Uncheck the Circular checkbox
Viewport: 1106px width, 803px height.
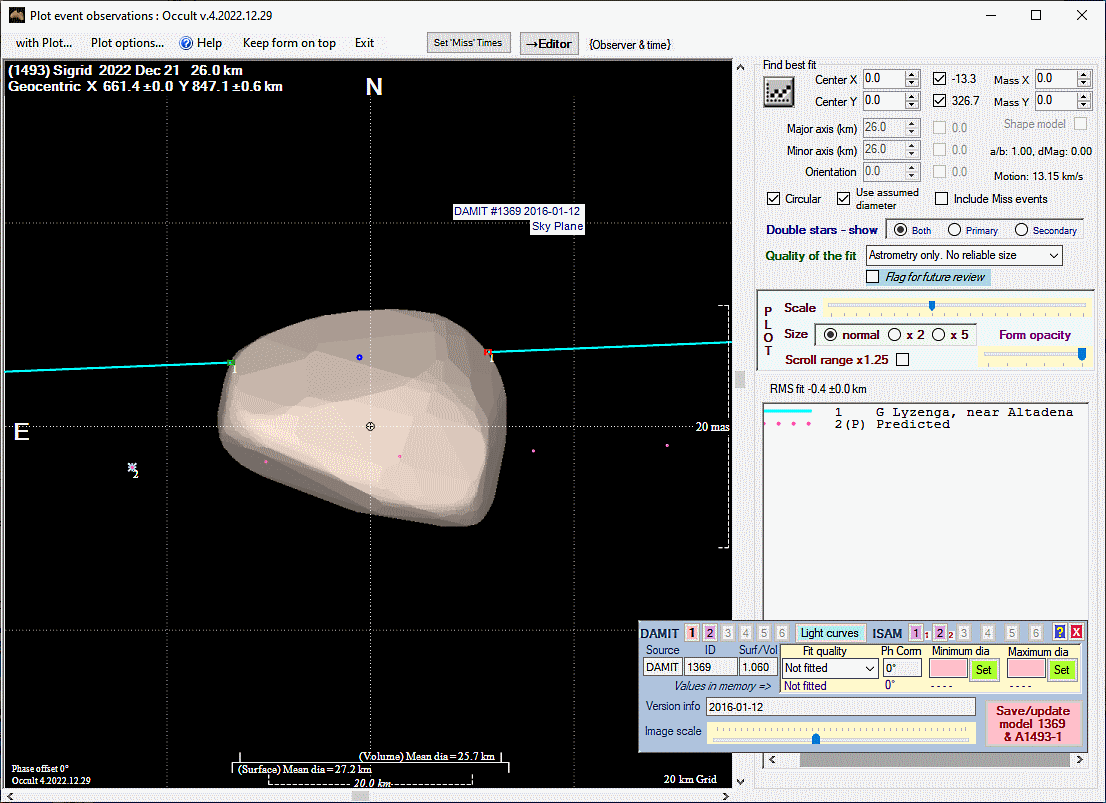(774, 199)
